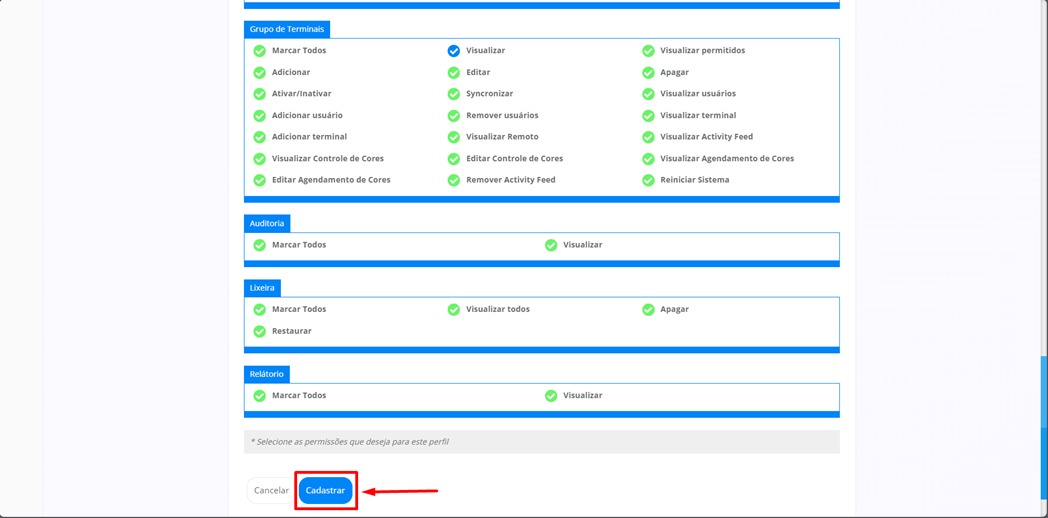Toggle Restaurar permission in Lixeira

[x=260, y=331]
